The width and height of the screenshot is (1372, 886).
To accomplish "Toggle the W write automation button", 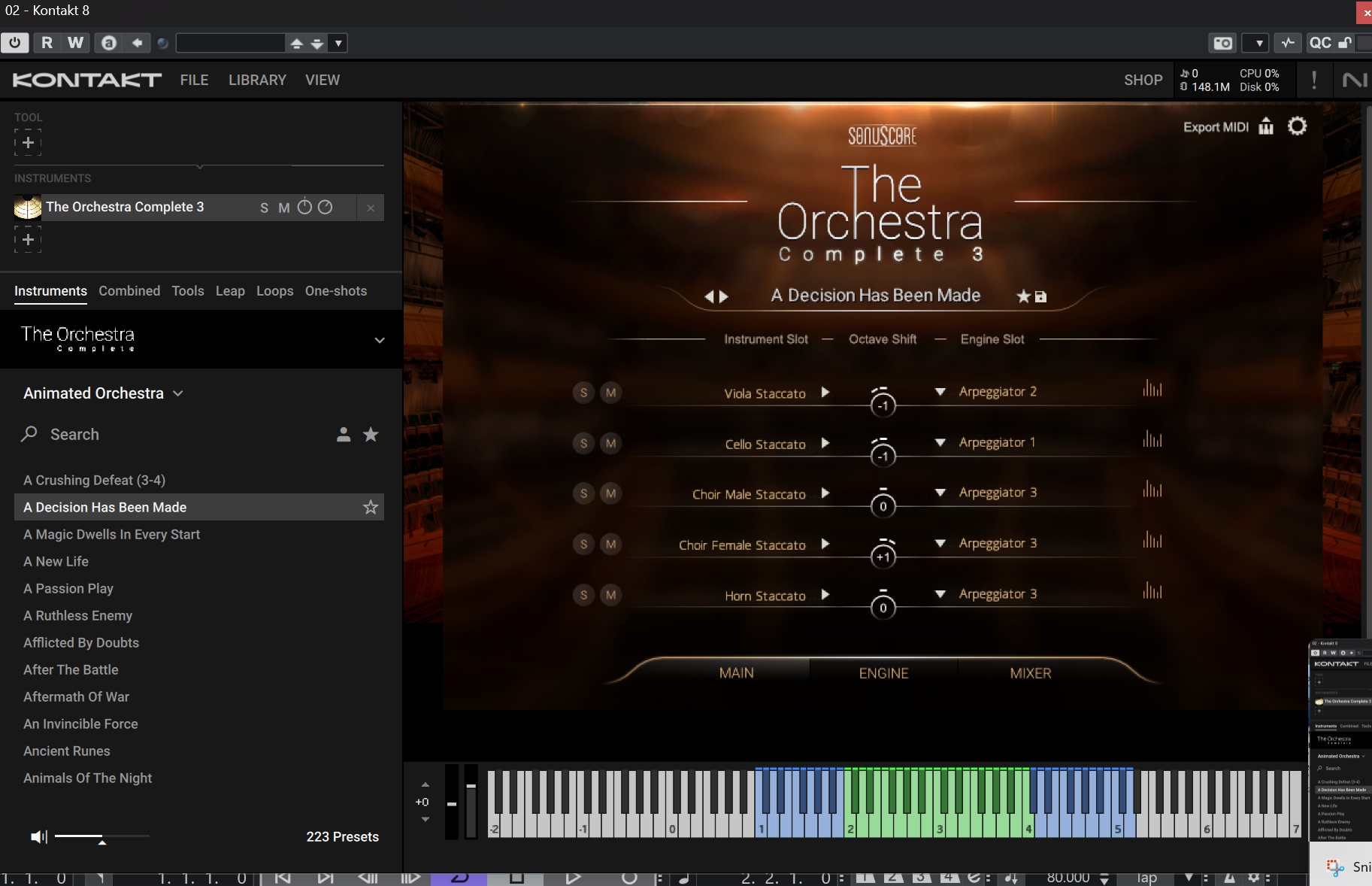I will pyautogui.click(x=75, y=43).
